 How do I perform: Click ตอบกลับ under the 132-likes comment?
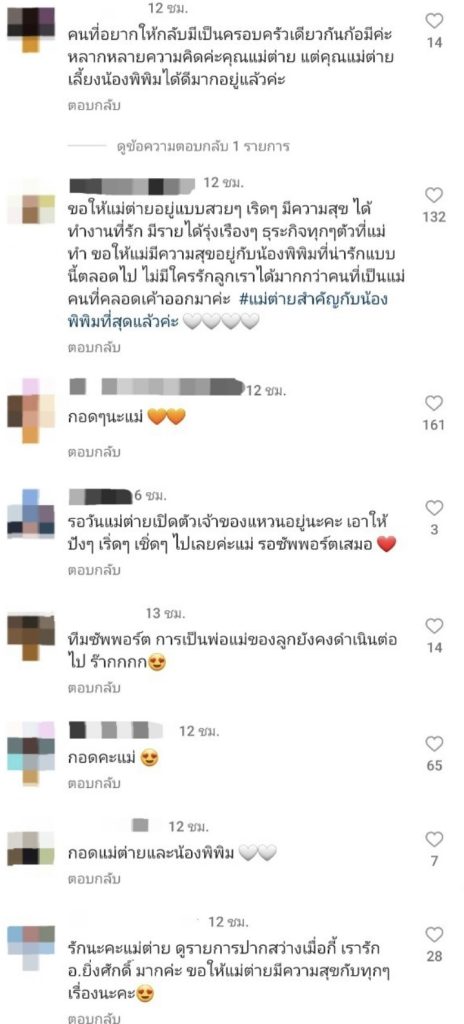pos(94,348)
